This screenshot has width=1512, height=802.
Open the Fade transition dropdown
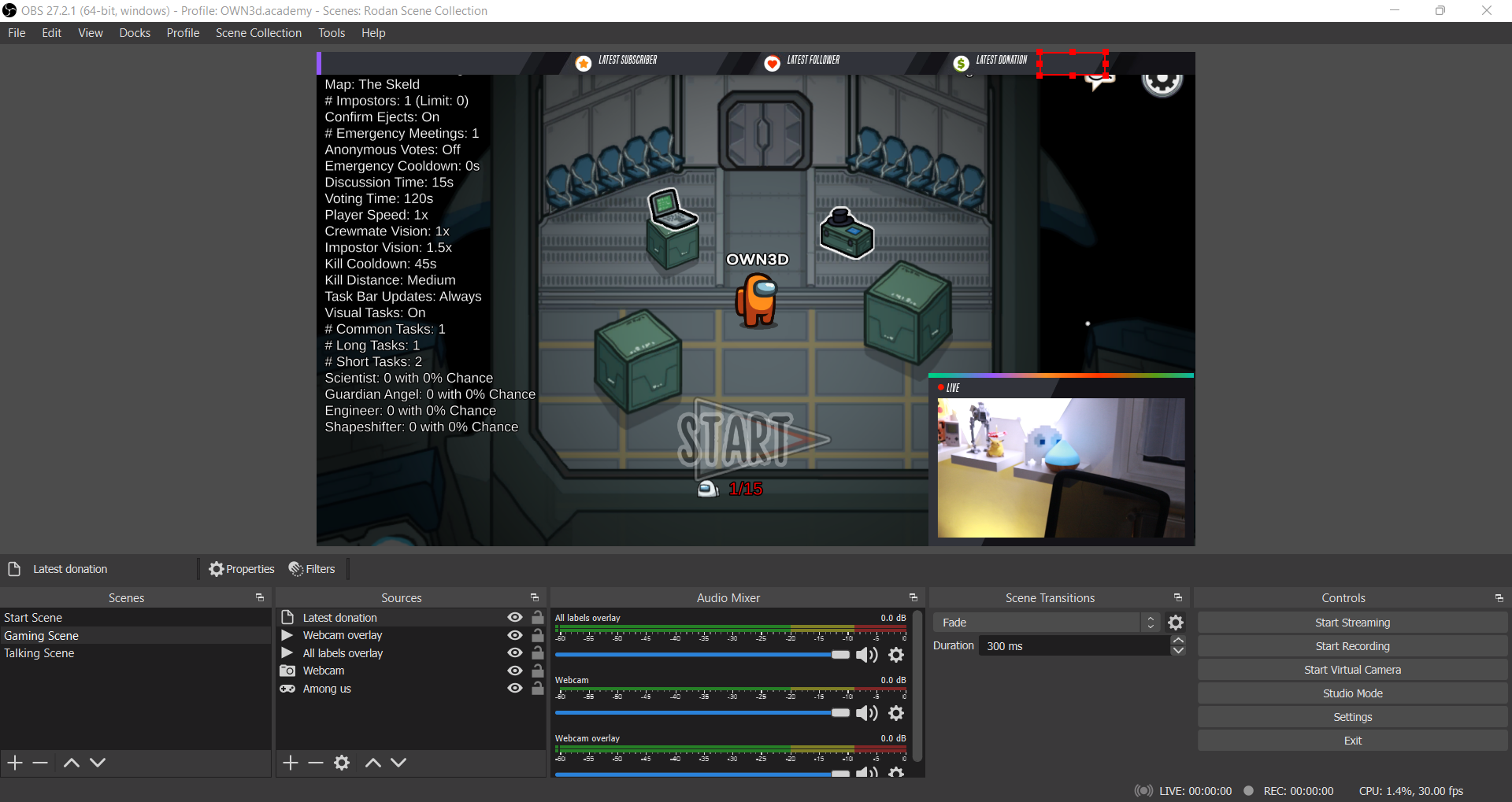[x=1046, y=623]
